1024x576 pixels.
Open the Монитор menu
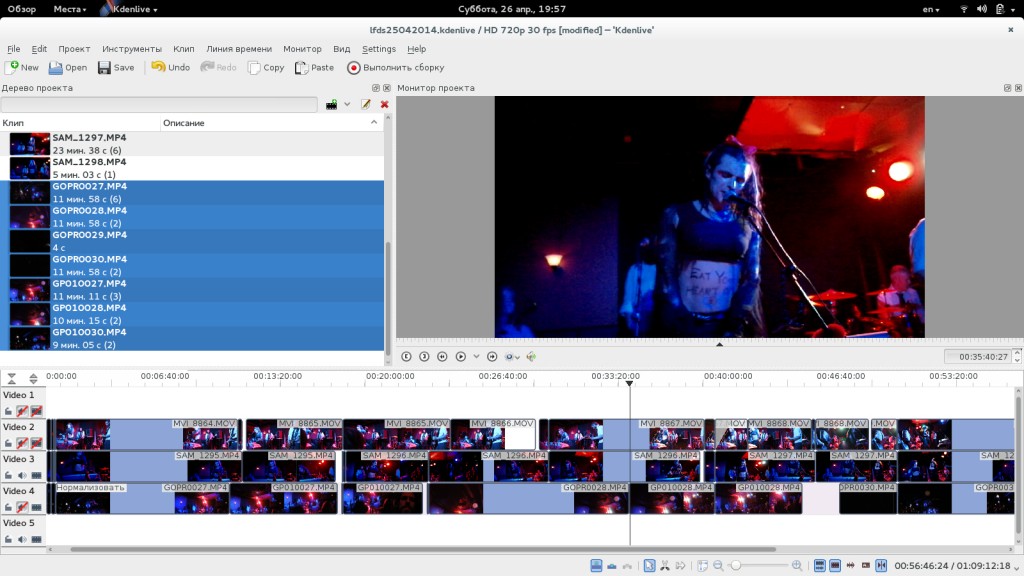(x=302, y=49)
